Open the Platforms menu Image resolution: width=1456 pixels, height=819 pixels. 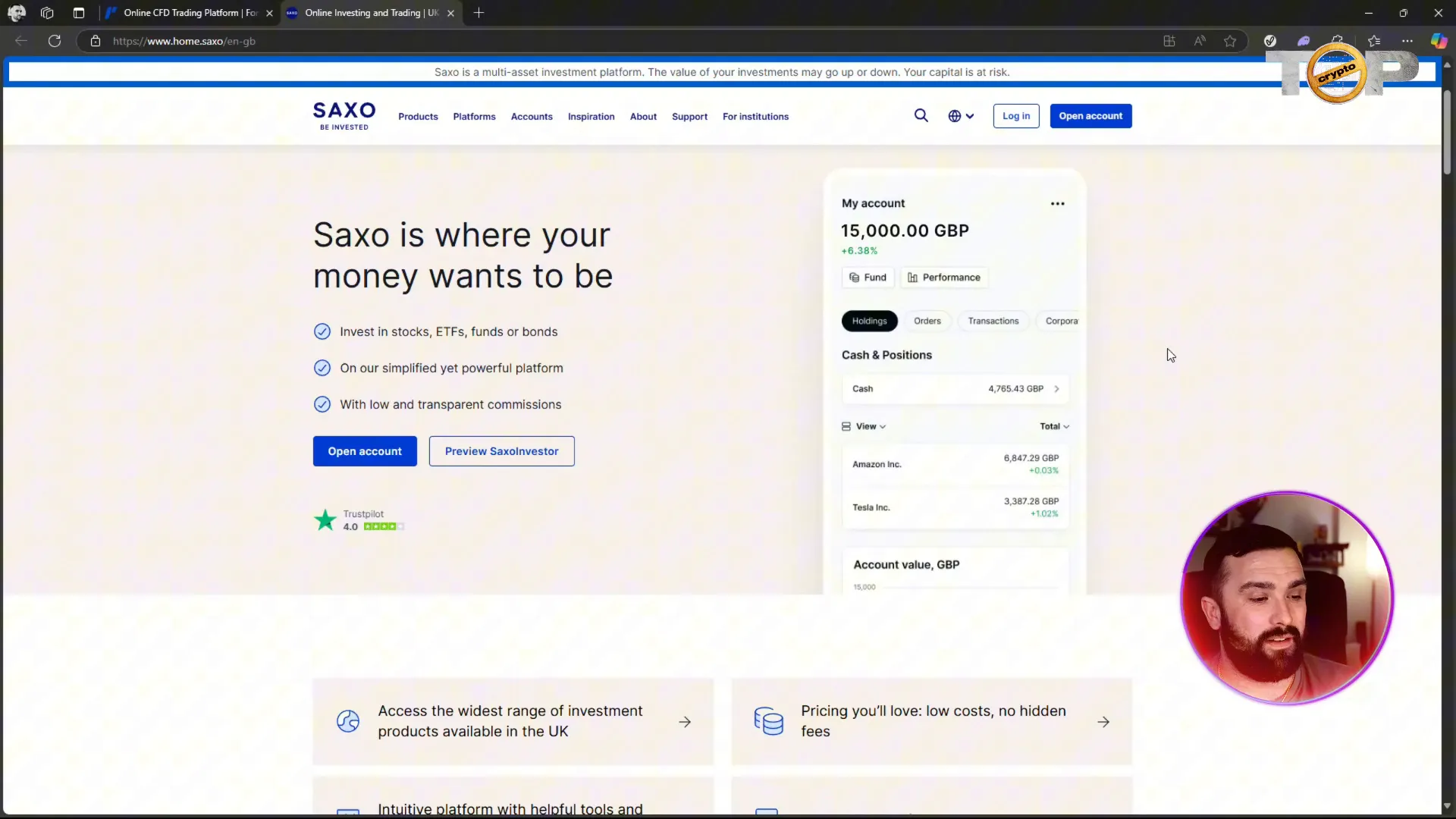[474, 117]
